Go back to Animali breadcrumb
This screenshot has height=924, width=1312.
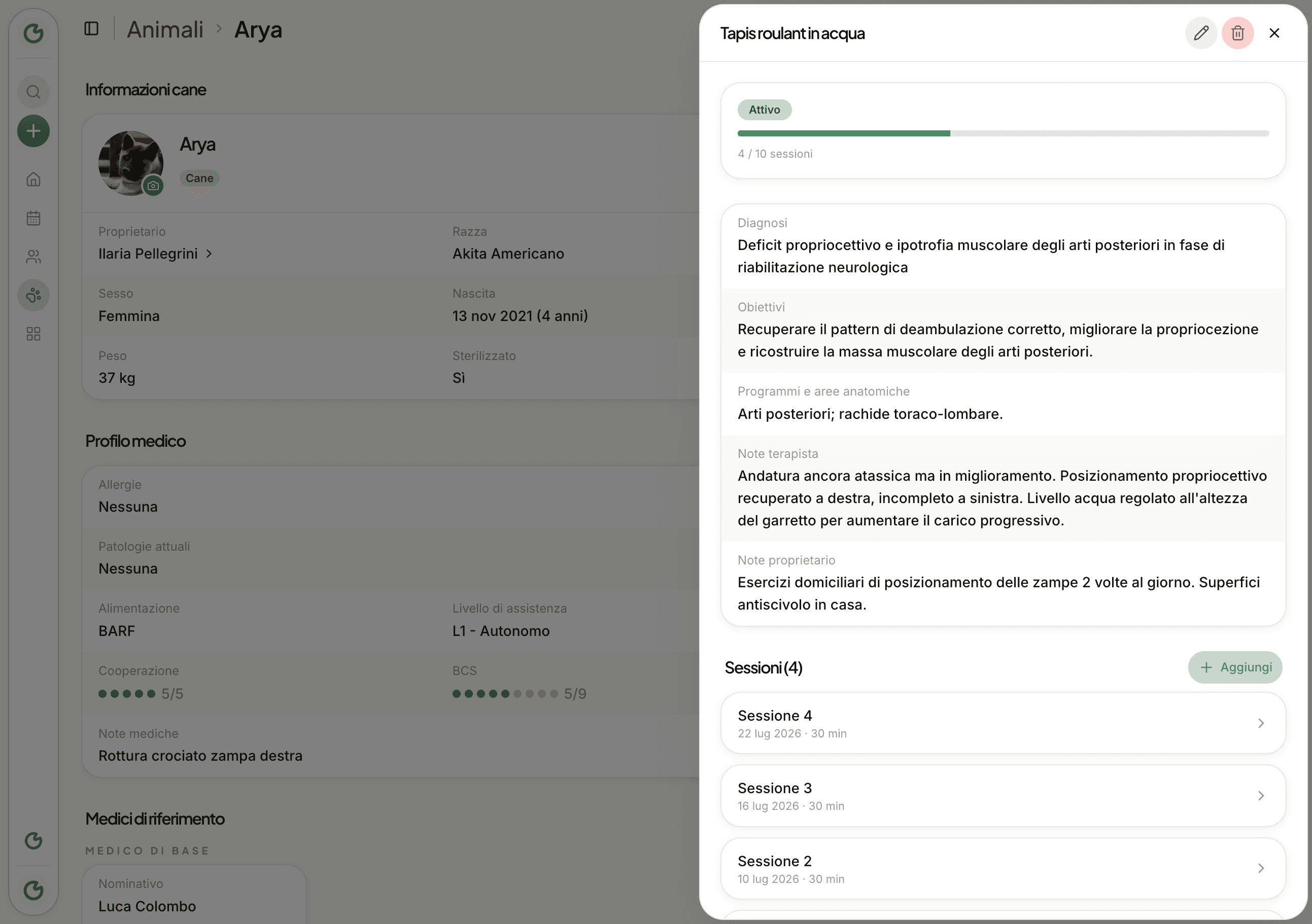point(165,30)
